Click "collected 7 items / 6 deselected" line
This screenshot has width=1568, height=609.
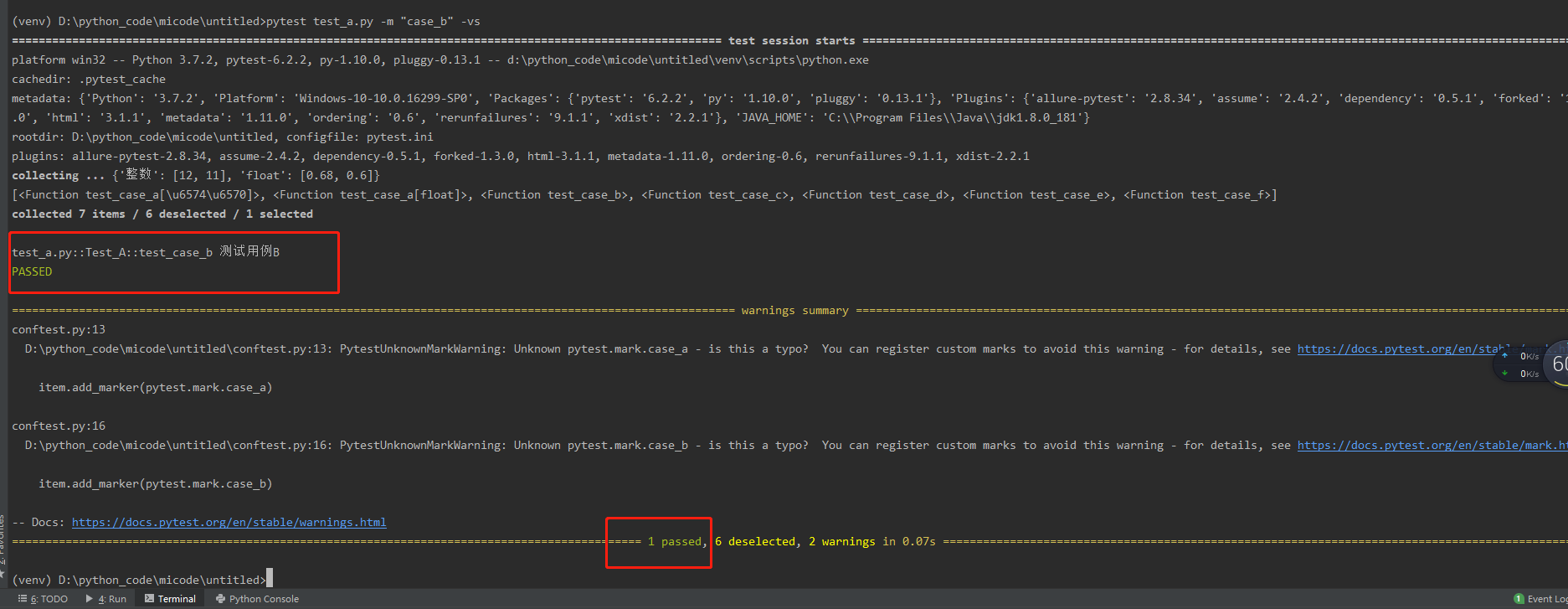coord(162,214)
